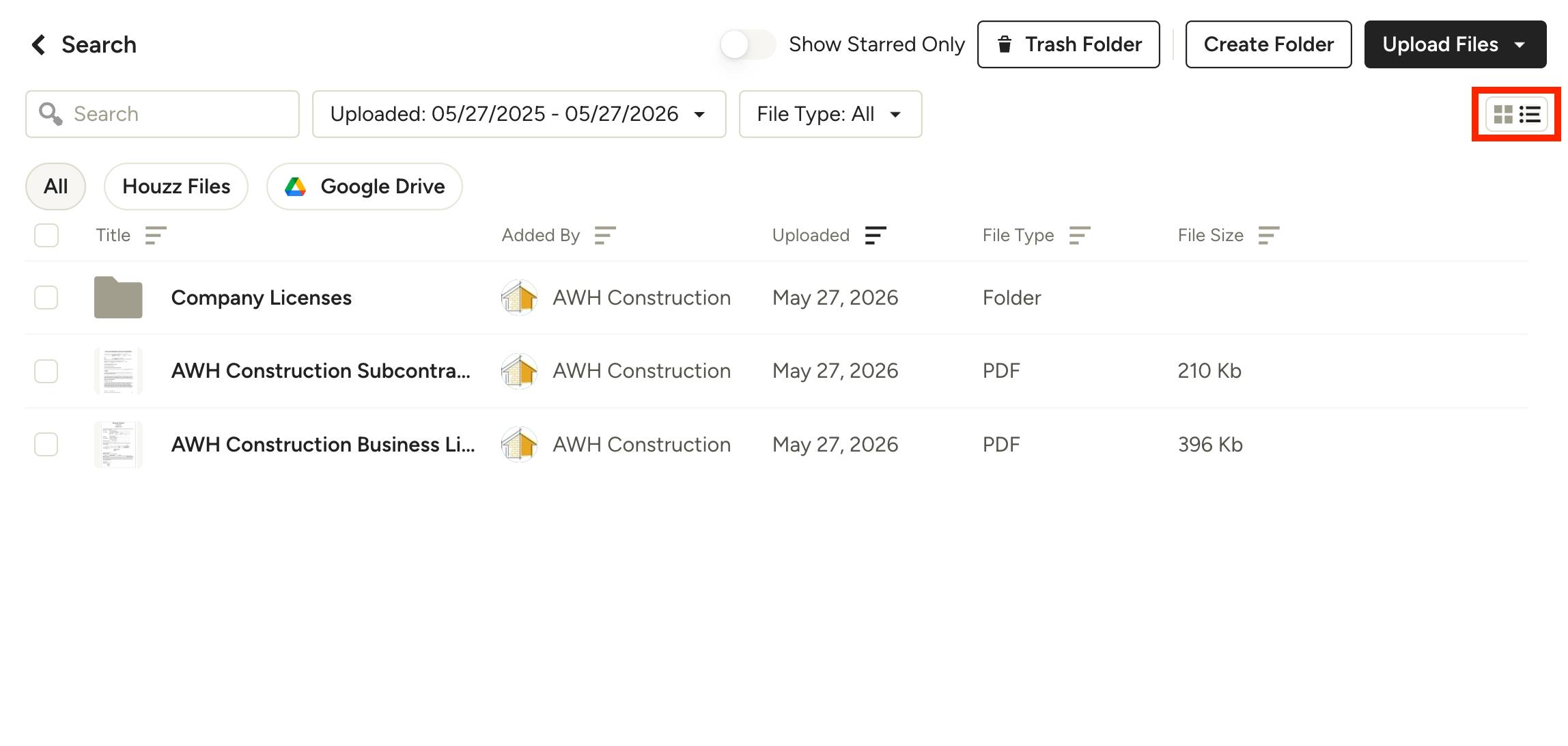Image resolution: width=1568 pixels, height=746 pixels.
Task: Open the Uploaded date range dropdown
Action: (x=519, y=114)
